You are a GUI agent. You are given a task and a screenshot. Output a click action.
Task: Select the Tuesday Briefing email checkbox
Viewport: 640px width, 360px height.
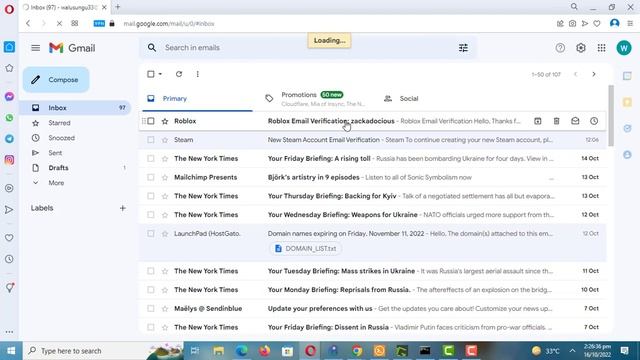[151, 271]
